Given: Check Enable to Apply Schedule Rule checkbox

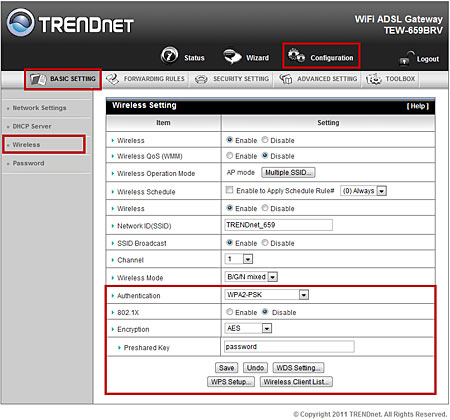Looking at the screenshot, I should tap(229, 190).
